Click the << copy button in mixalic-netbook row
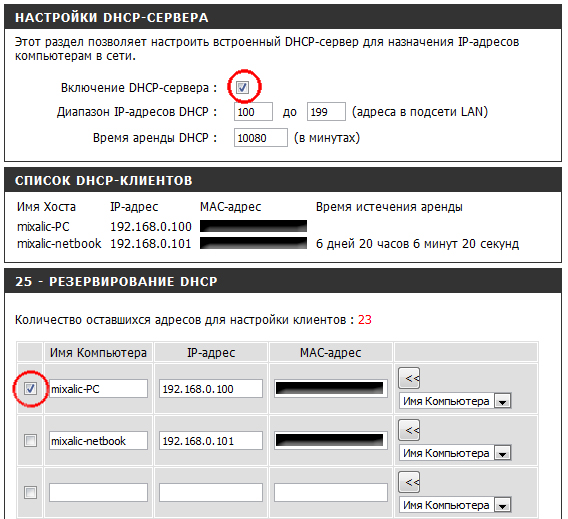 (x=409, y=430)
